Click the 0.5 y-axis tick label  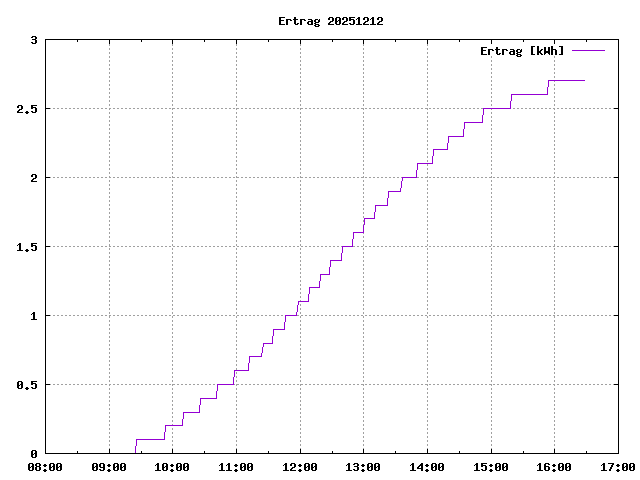tap(27, 385)
